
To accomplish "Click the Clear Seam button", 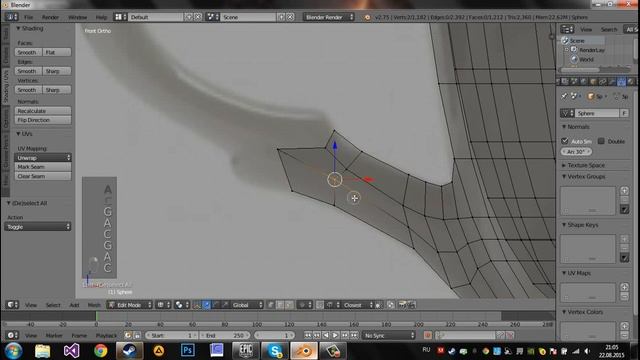I will pyautogui.click(x=43, y=176).
